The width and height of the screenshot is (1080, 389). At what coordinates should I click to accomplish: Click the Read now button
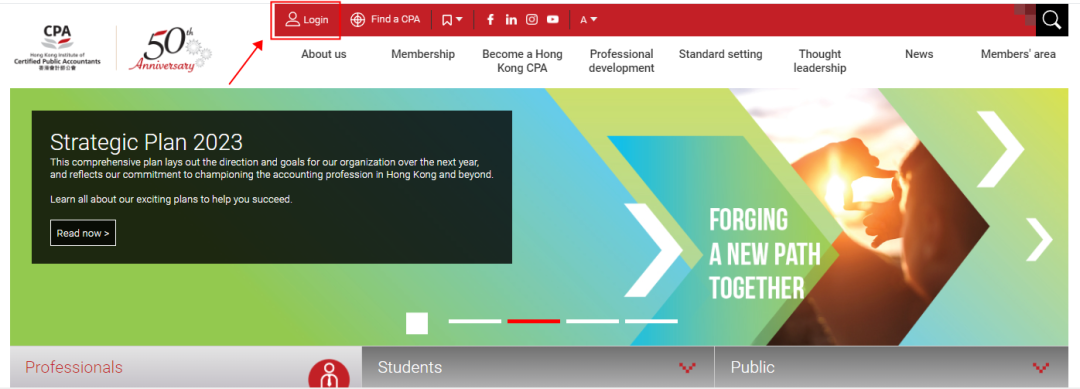pyautogui.click(x=83, y=233)
